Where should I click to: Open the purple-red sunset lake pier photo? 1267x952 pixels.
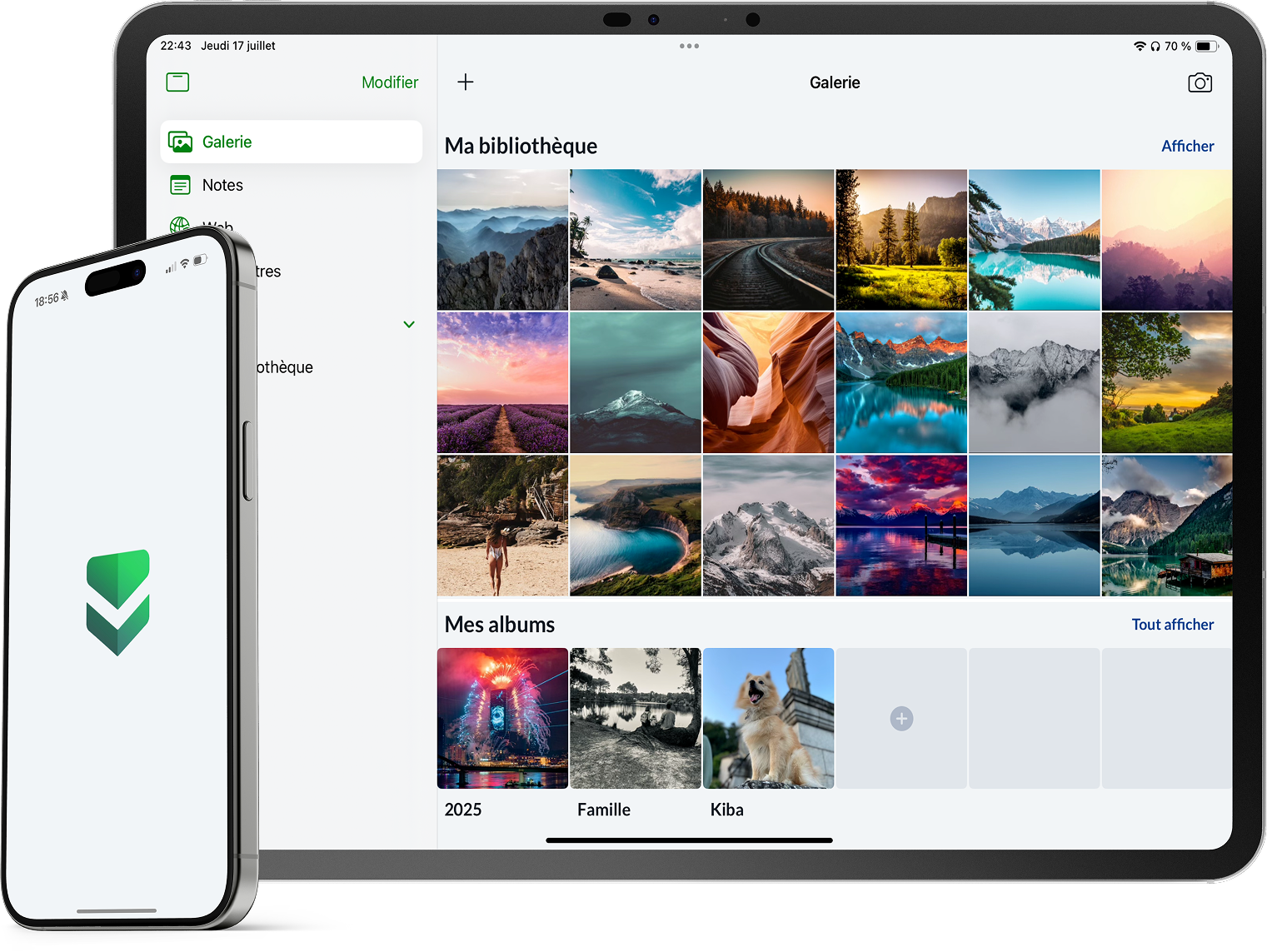pos(901,526)
